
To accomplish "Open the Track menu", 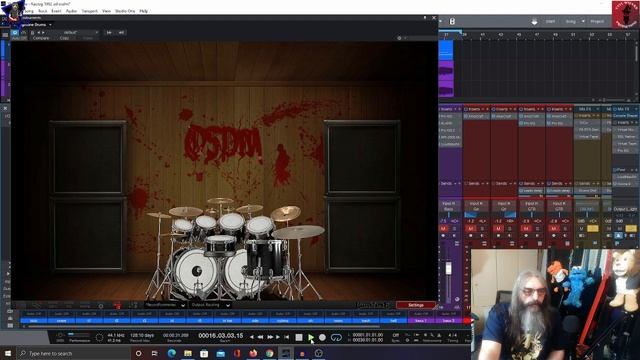I will pyautogui.click(x=43, y=11).
